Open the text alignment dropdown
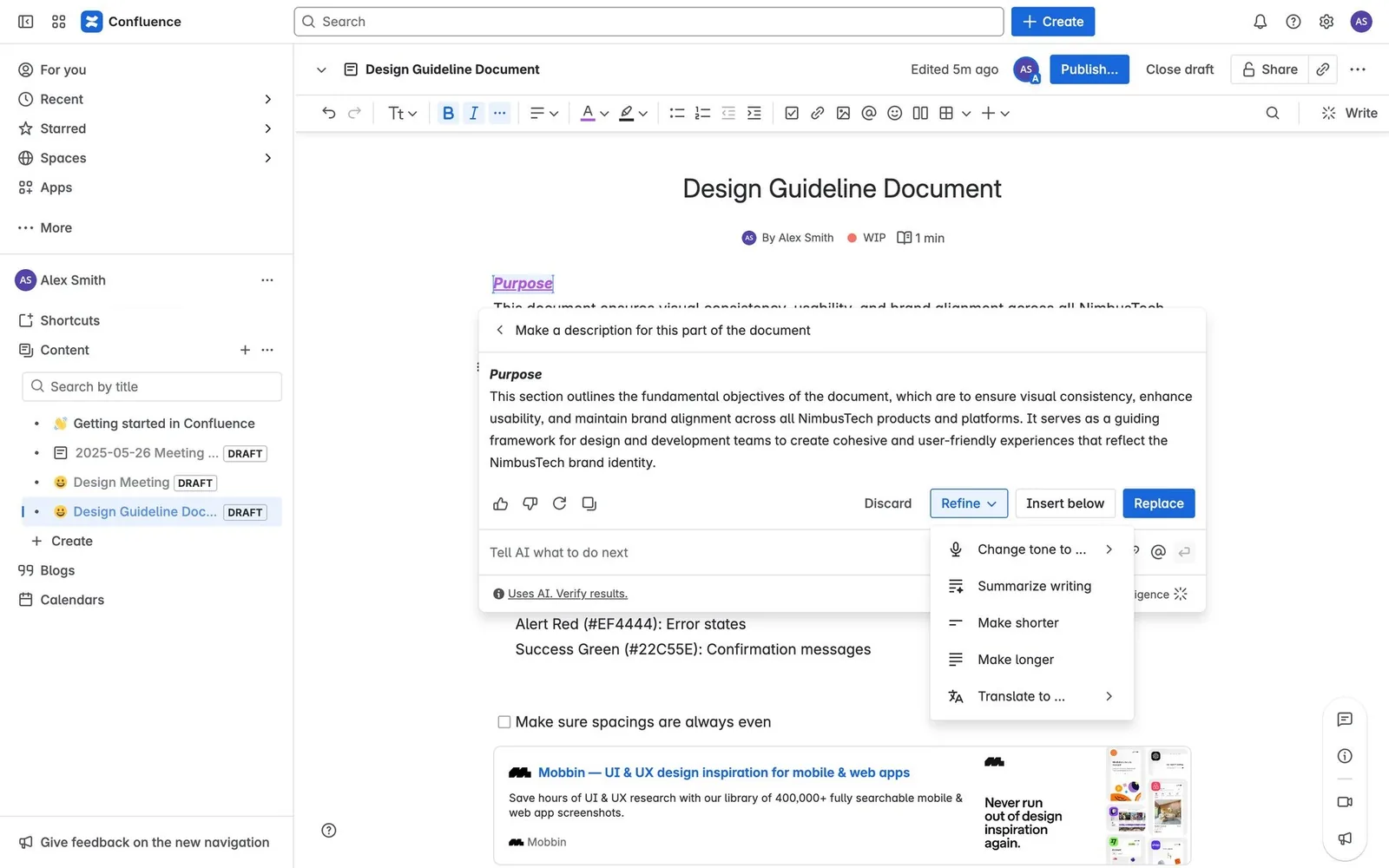The image size is (1389, 868). (x=544, y=113)
